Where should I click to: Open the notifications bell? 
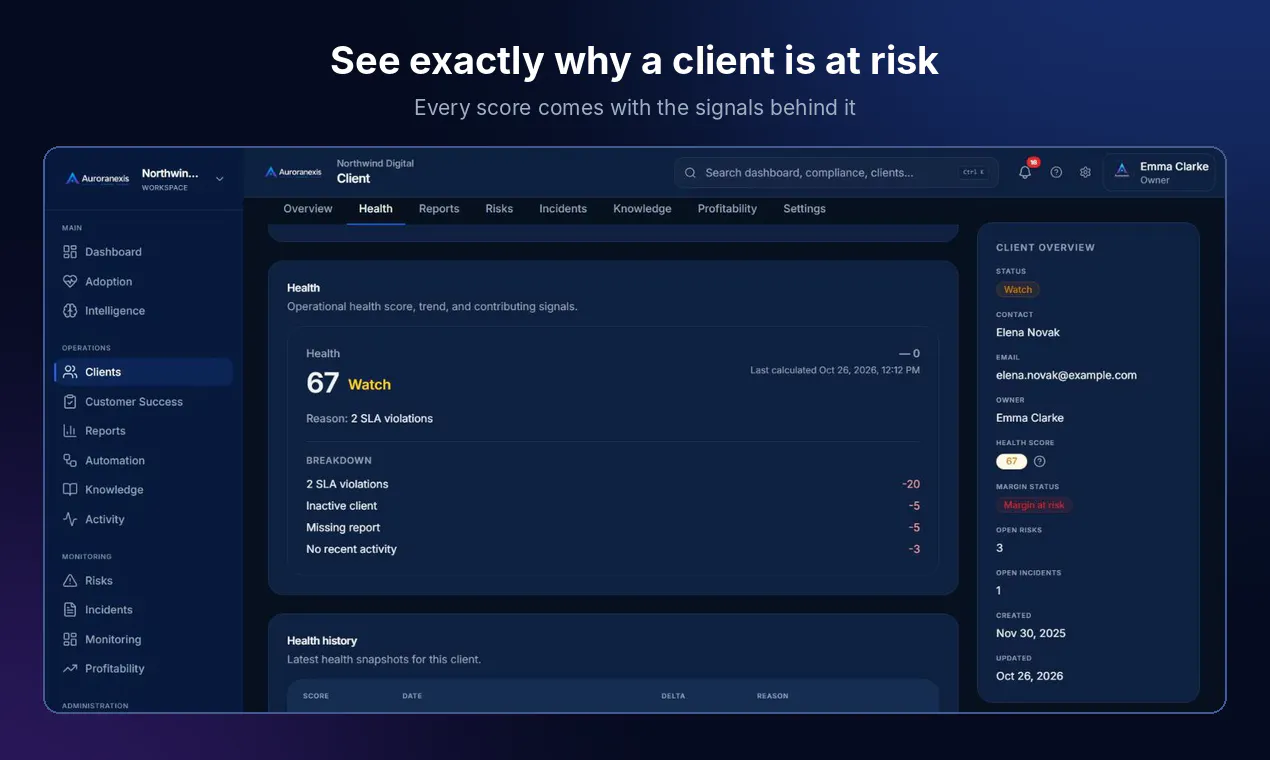point(1025,172)
